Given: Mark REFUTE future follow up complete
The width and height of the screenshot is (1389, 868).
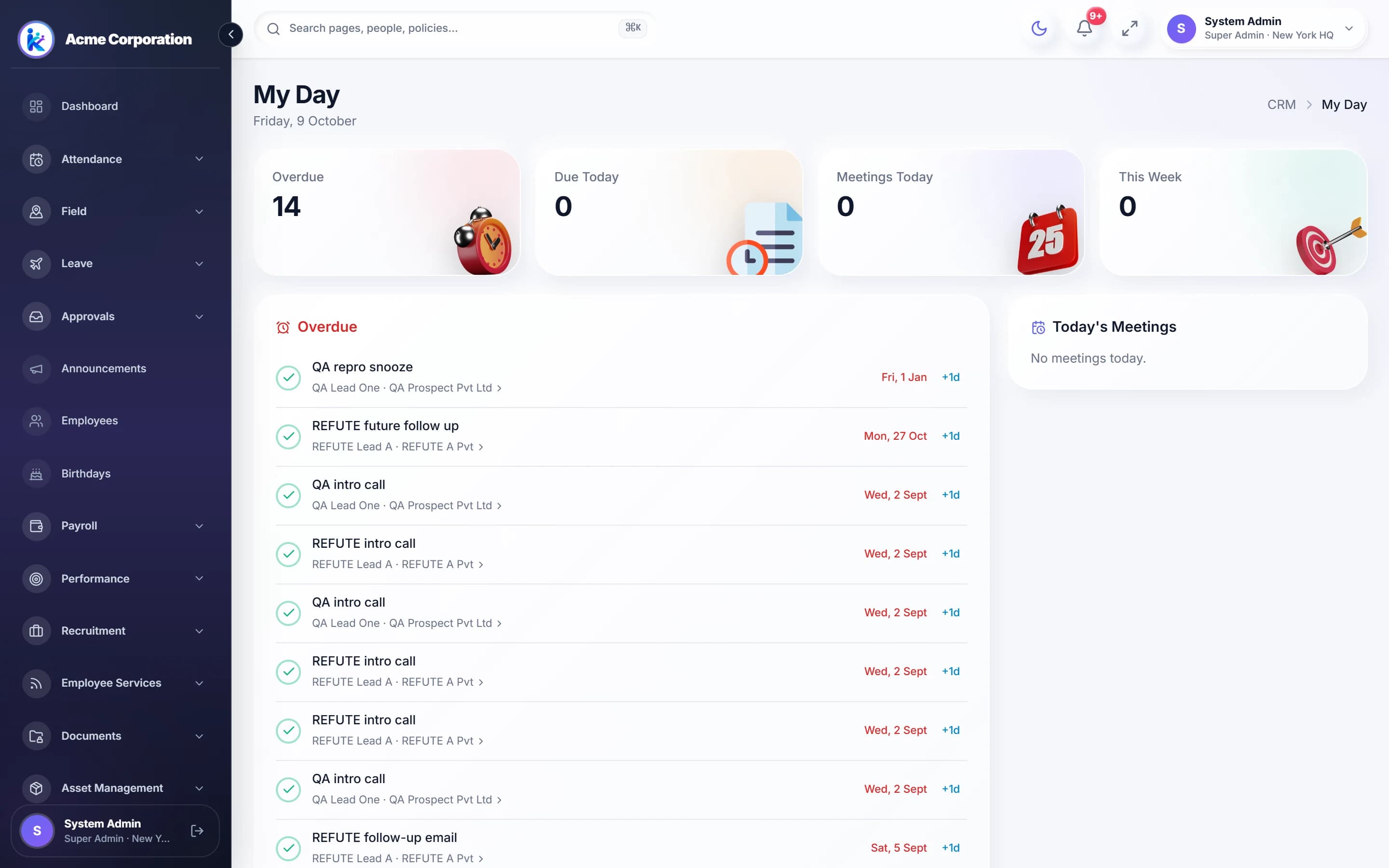Looking at the screenshot, I should [288, 436].
